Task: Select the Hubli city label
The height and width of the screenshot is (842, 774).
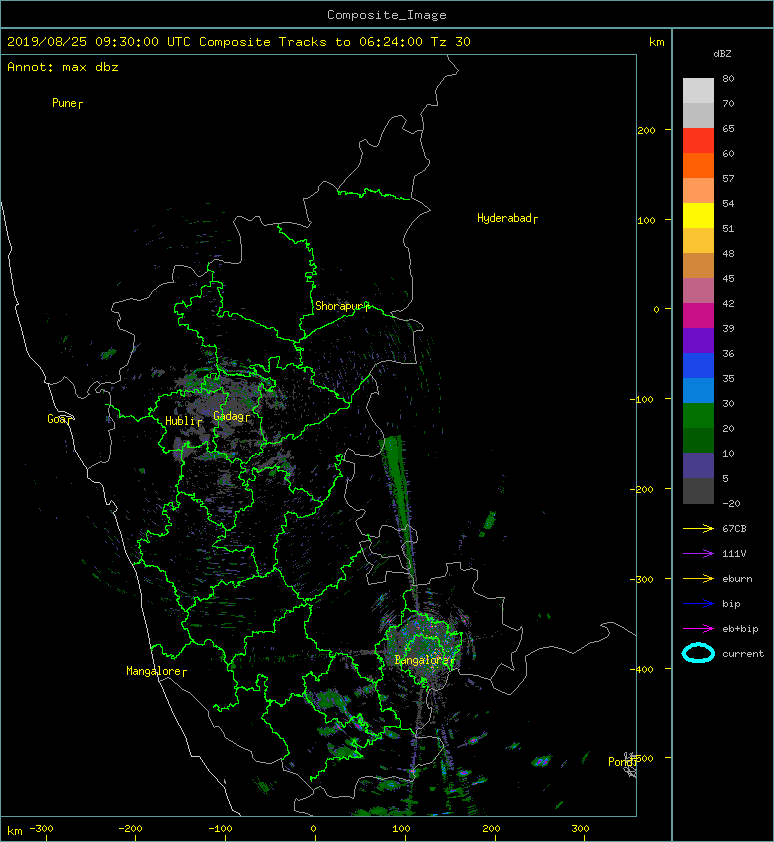Action: click(x=183, y=421)
